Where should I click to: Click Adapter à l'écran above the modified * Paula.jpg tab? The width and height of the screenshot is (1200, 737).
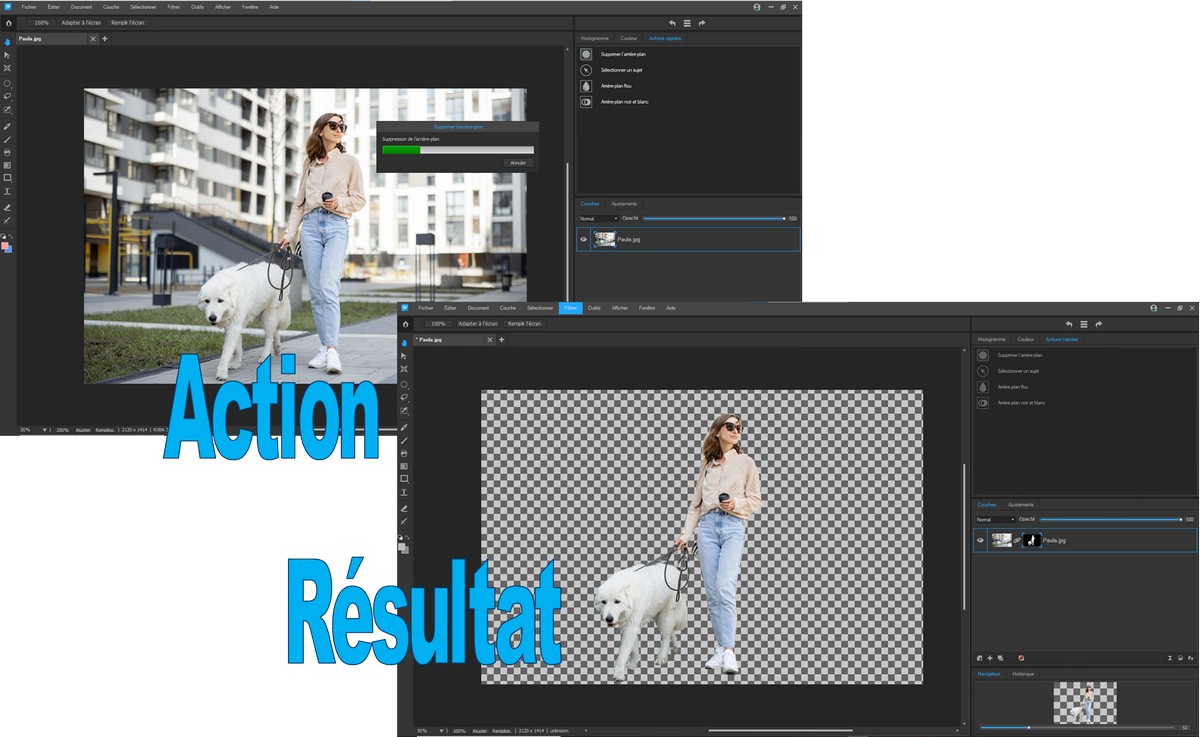coord(478,324)
